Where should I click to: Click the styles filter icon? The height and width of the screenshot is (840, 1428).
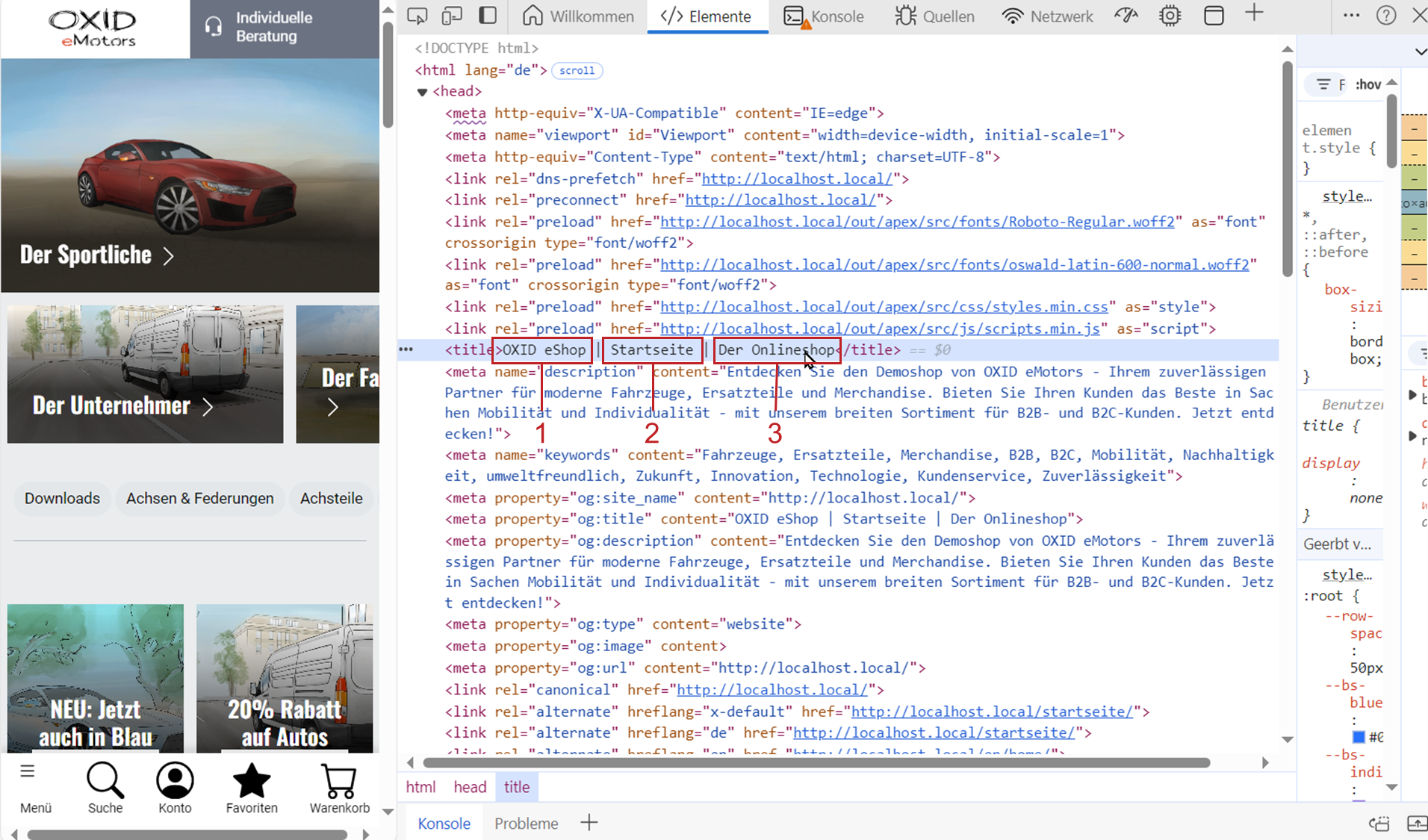pos(1323,84)
